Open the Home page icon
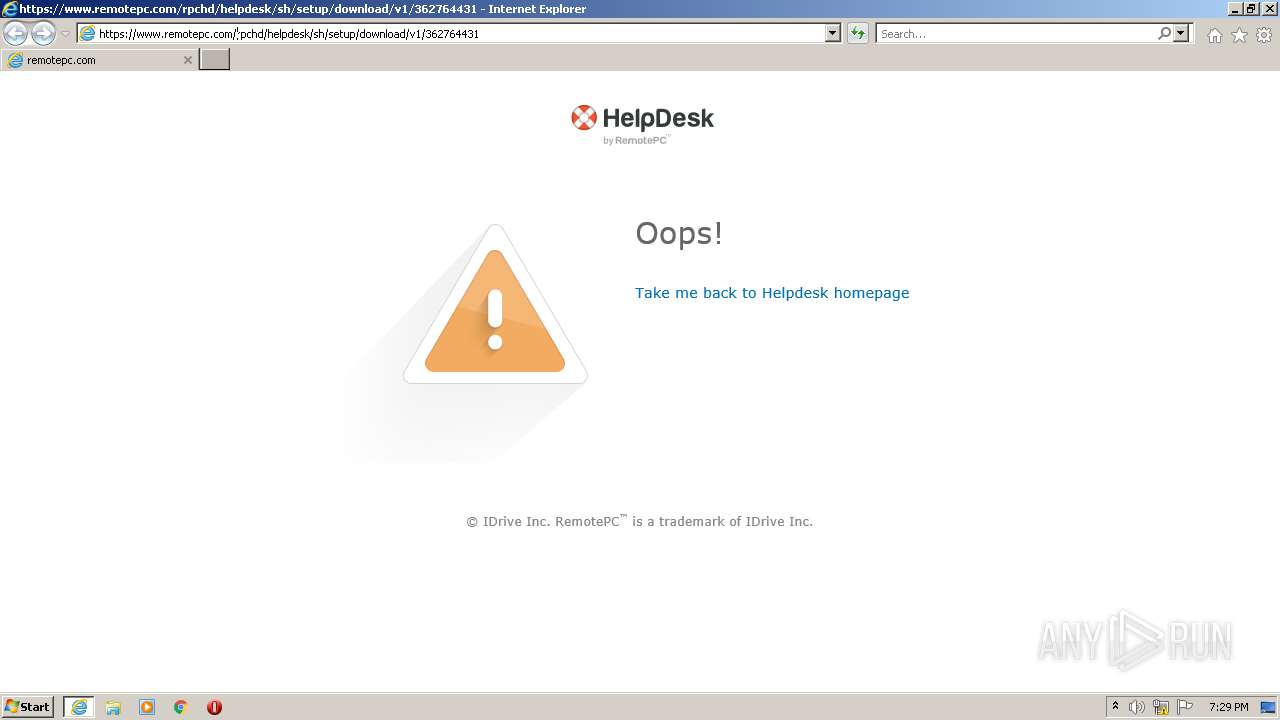The width and height of the screenshot is (1280, 720). pos(1214,35)
